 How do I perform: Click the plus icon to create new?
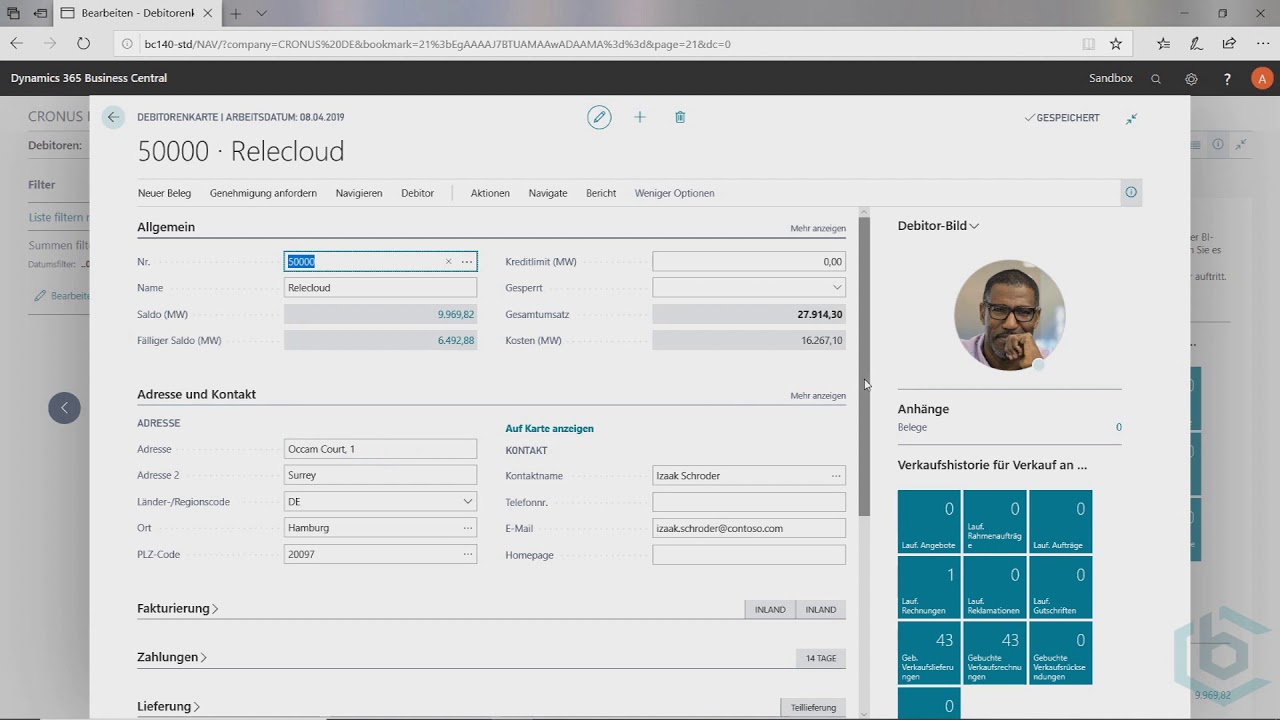click(x=640, y=117)
